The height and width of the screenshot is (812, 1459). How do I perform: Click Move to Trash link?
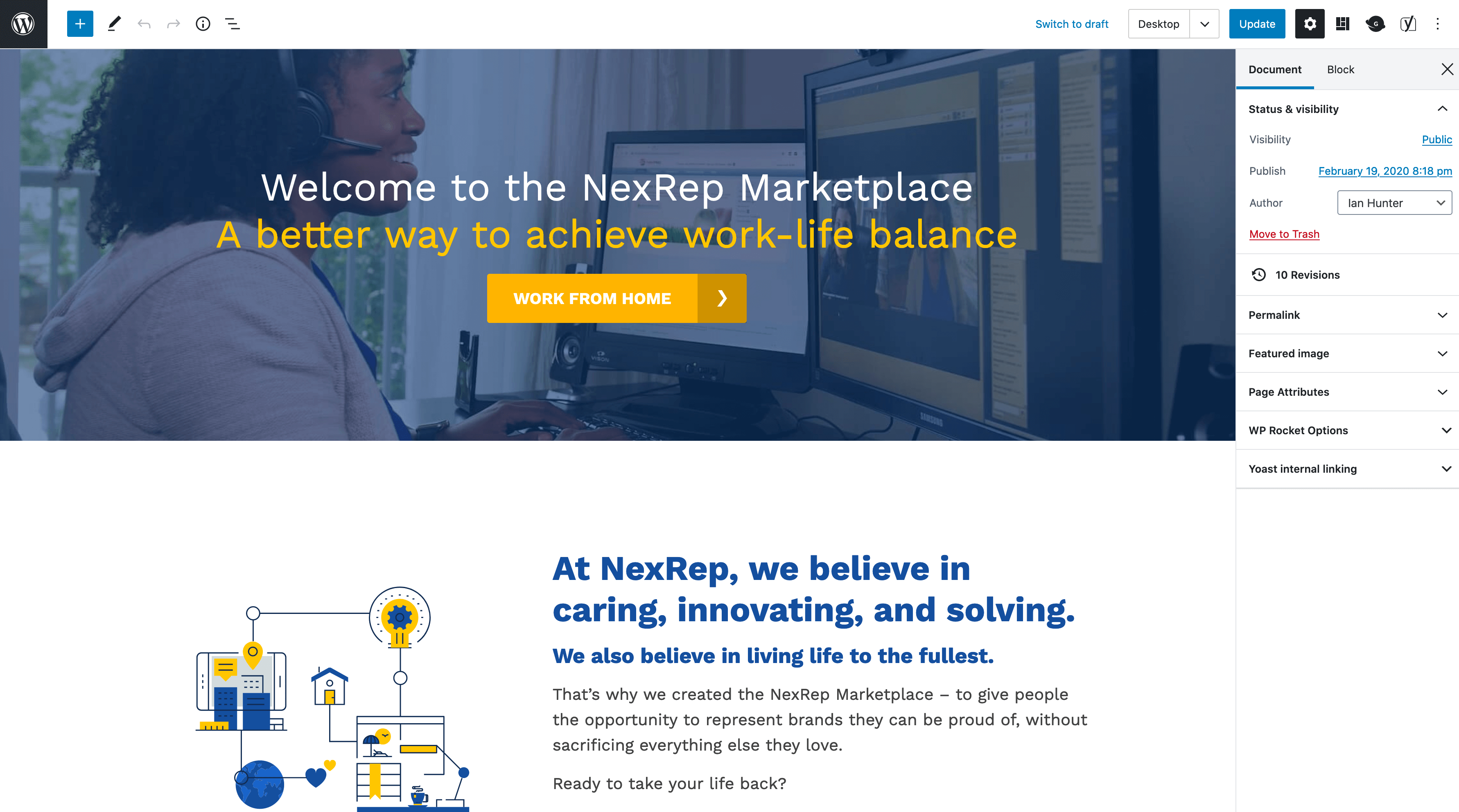[1284, 234]
